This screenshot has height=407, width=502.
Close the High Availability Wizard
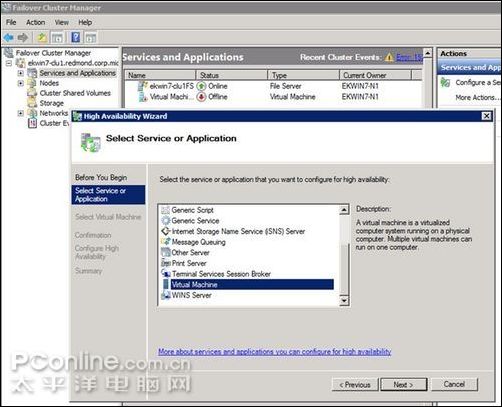pos(486,116)
